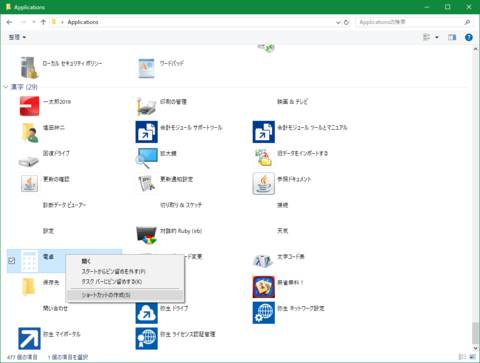
Task: Open the recent locations dropdown arrow
Action: click(34, 22)
